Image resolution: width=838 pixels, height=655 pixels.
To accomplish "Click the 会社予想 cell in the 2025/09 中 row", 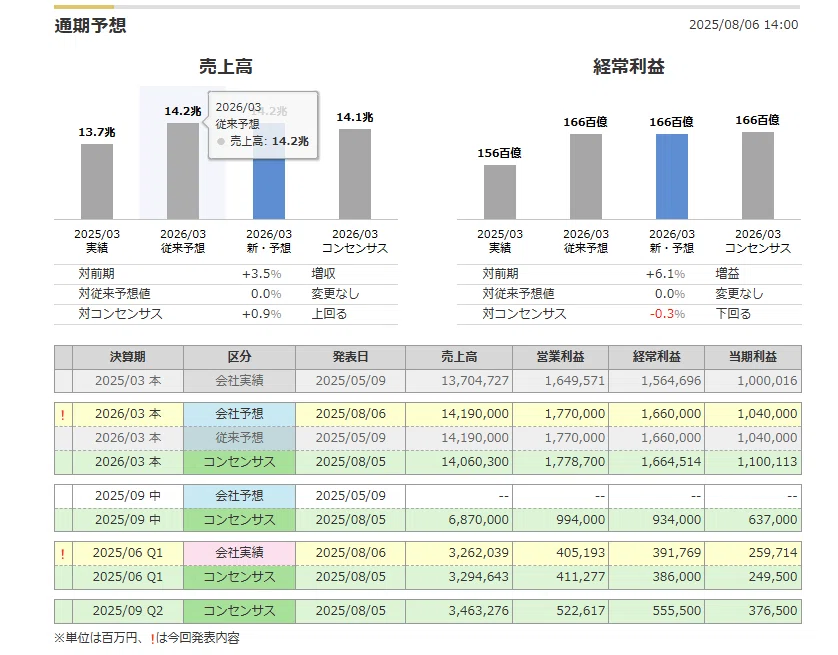I will [239, 496].
